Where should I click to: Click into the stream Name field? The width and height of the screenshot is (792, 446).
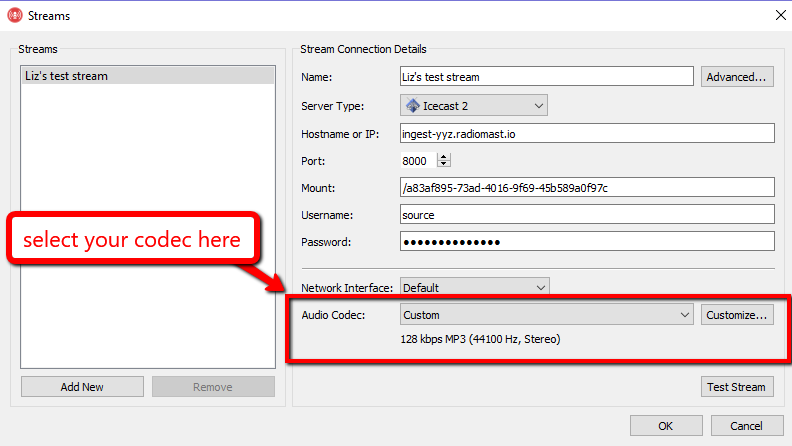coord(546,77)
